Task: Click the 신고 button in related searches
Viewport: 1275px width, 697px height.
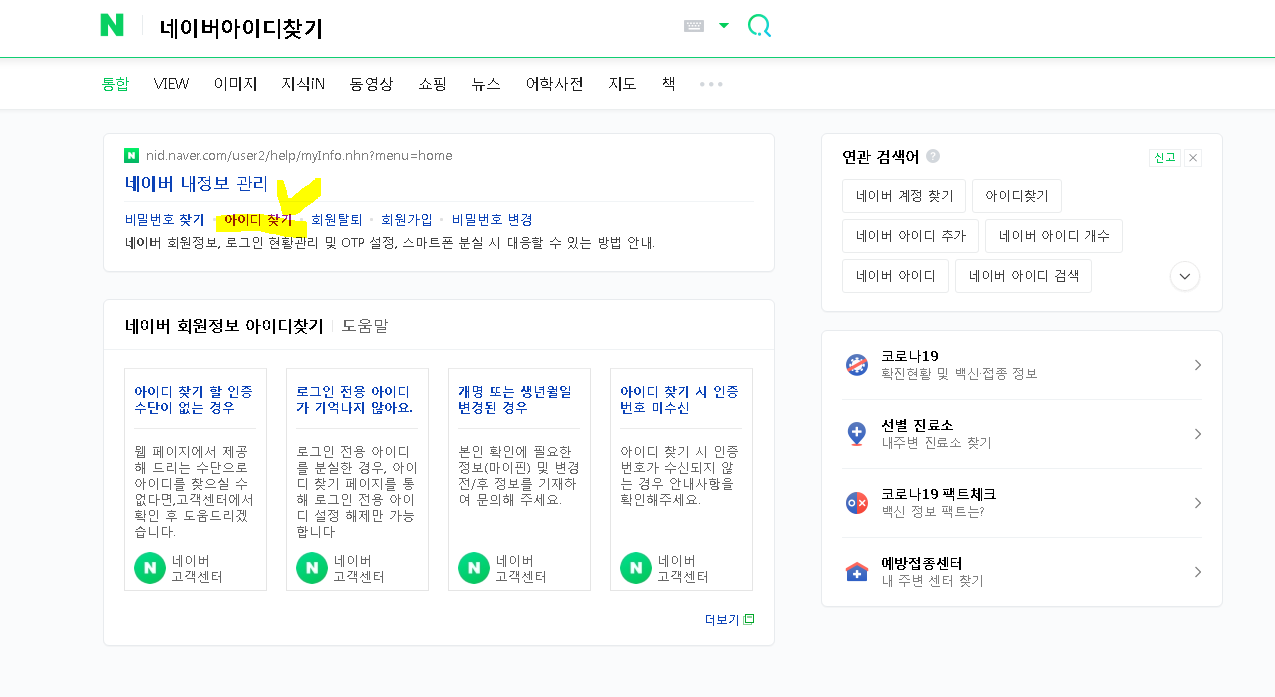Action: pyautogui.click(x=1165, y=158)
